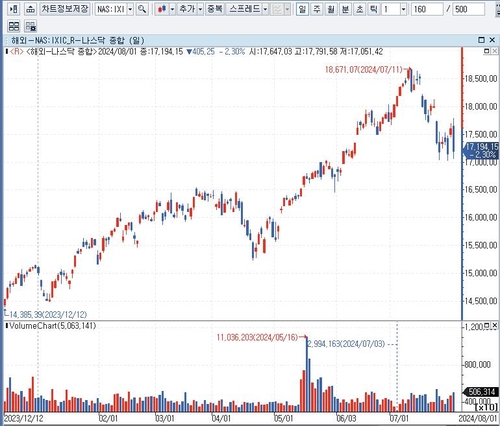Click the 03/01 date axis label
This screenshot has height=426, width=500.
(x=165, y=418)
